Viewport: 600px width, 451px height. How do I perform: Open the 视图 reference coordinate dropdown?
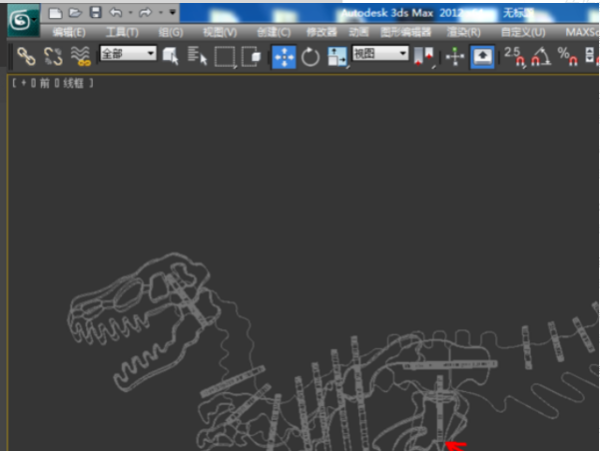point(380,54)
